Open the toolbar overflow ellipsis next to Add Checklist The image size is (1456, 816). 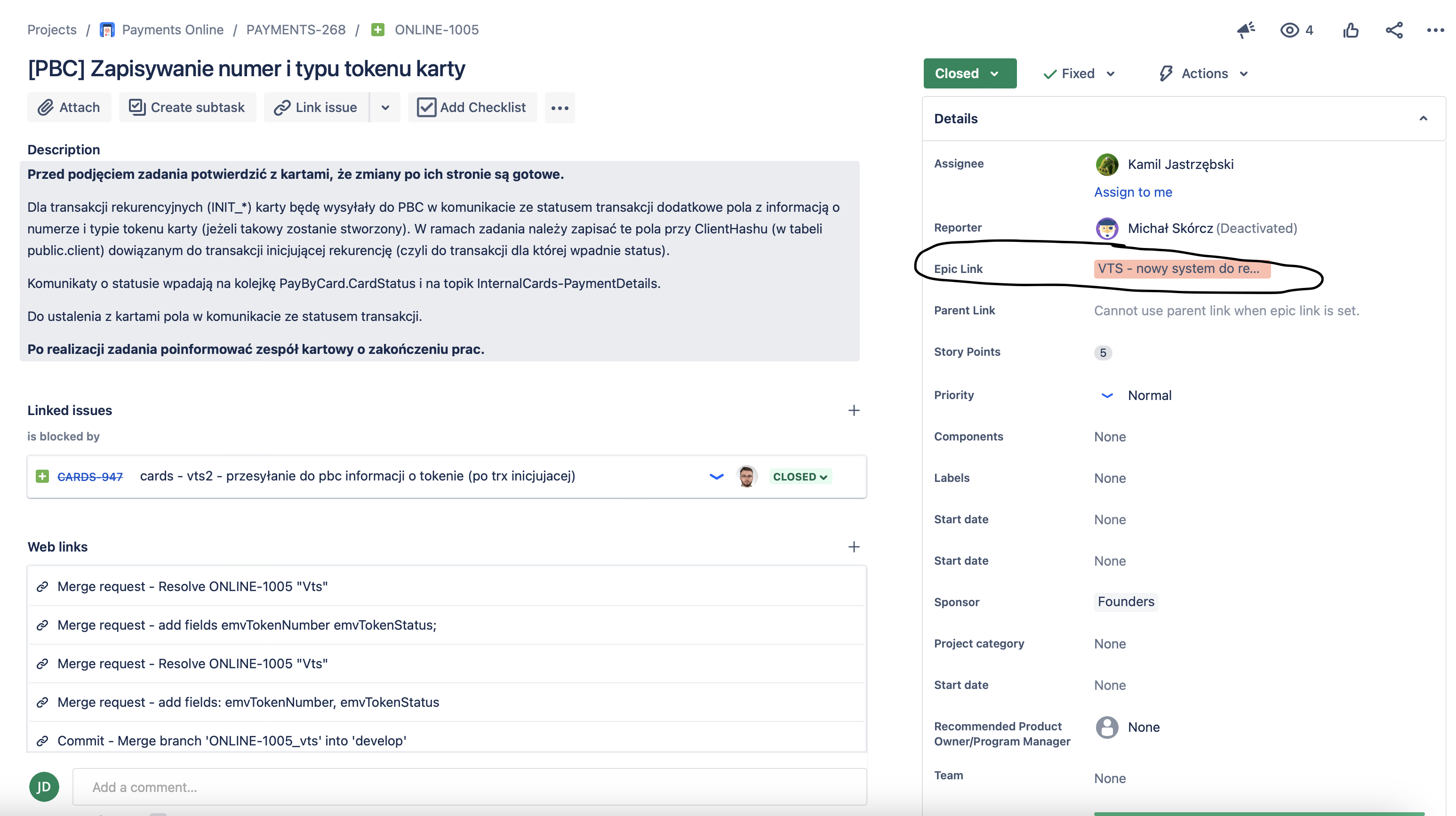(x=560, y=108)
